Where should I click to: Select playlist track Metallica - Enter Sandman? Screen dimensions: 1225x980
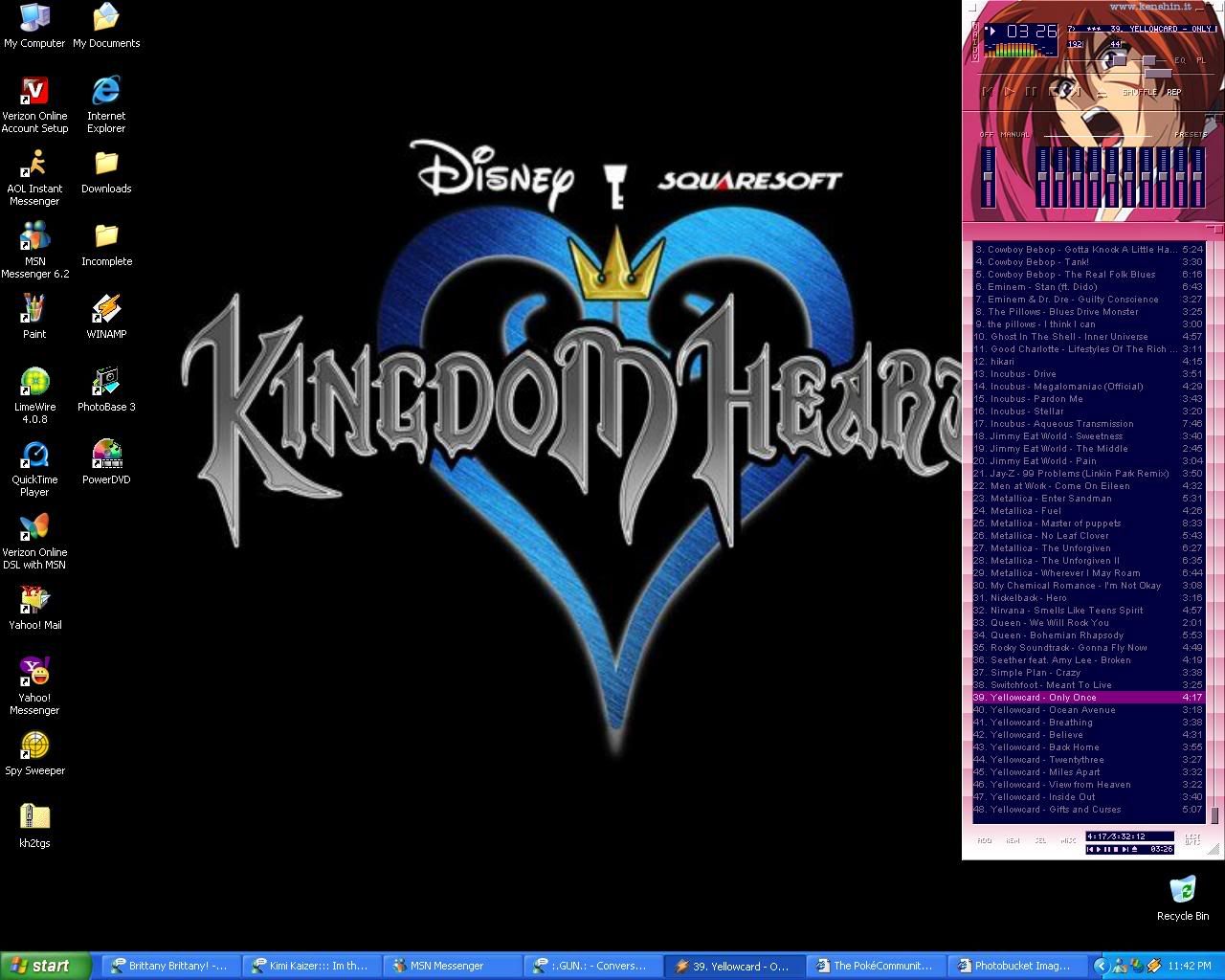pos(1088,499)
